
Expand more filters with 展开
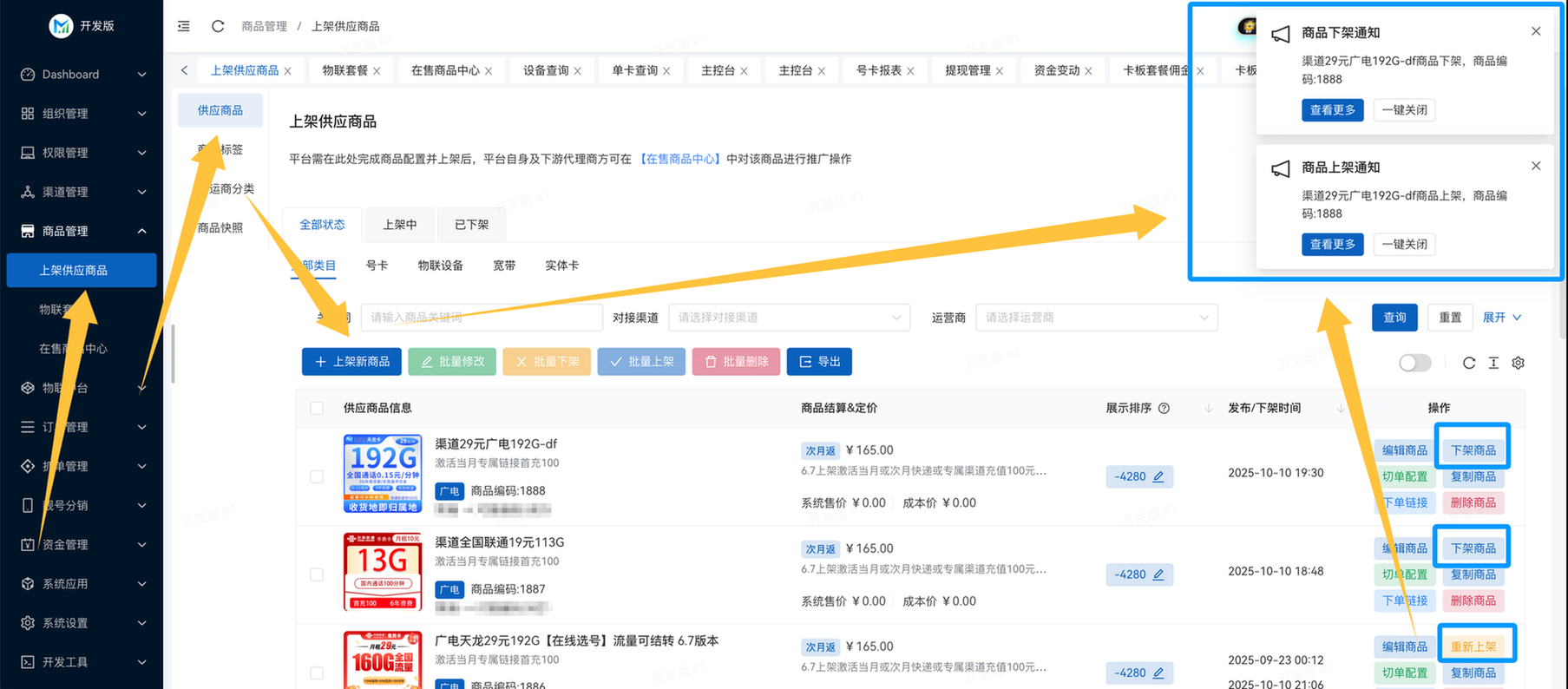click(1501, 318)
